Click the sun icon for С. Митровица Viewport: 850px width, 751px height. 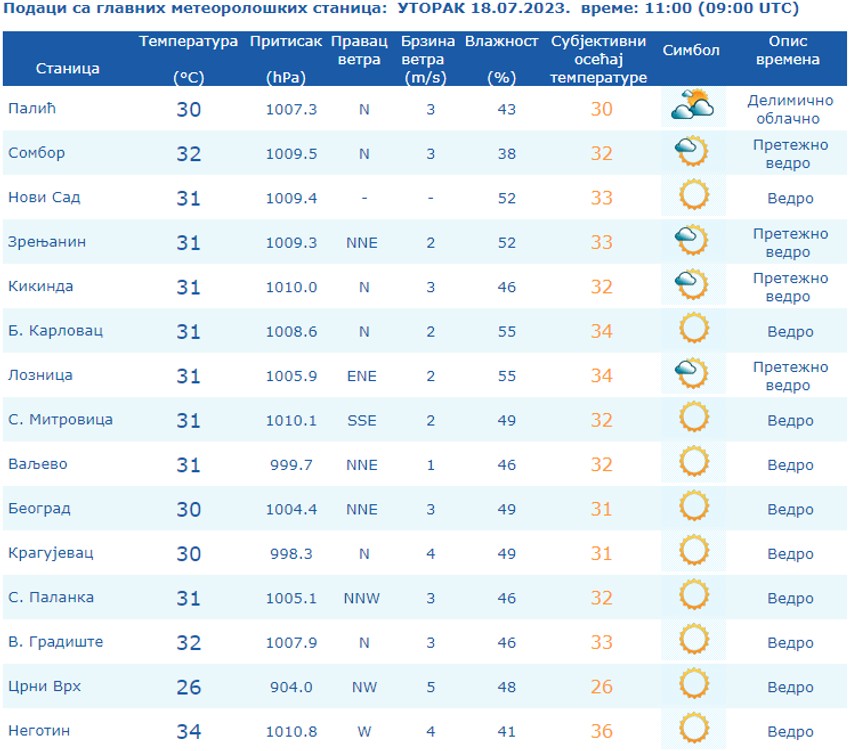click(x=694, y=416)
